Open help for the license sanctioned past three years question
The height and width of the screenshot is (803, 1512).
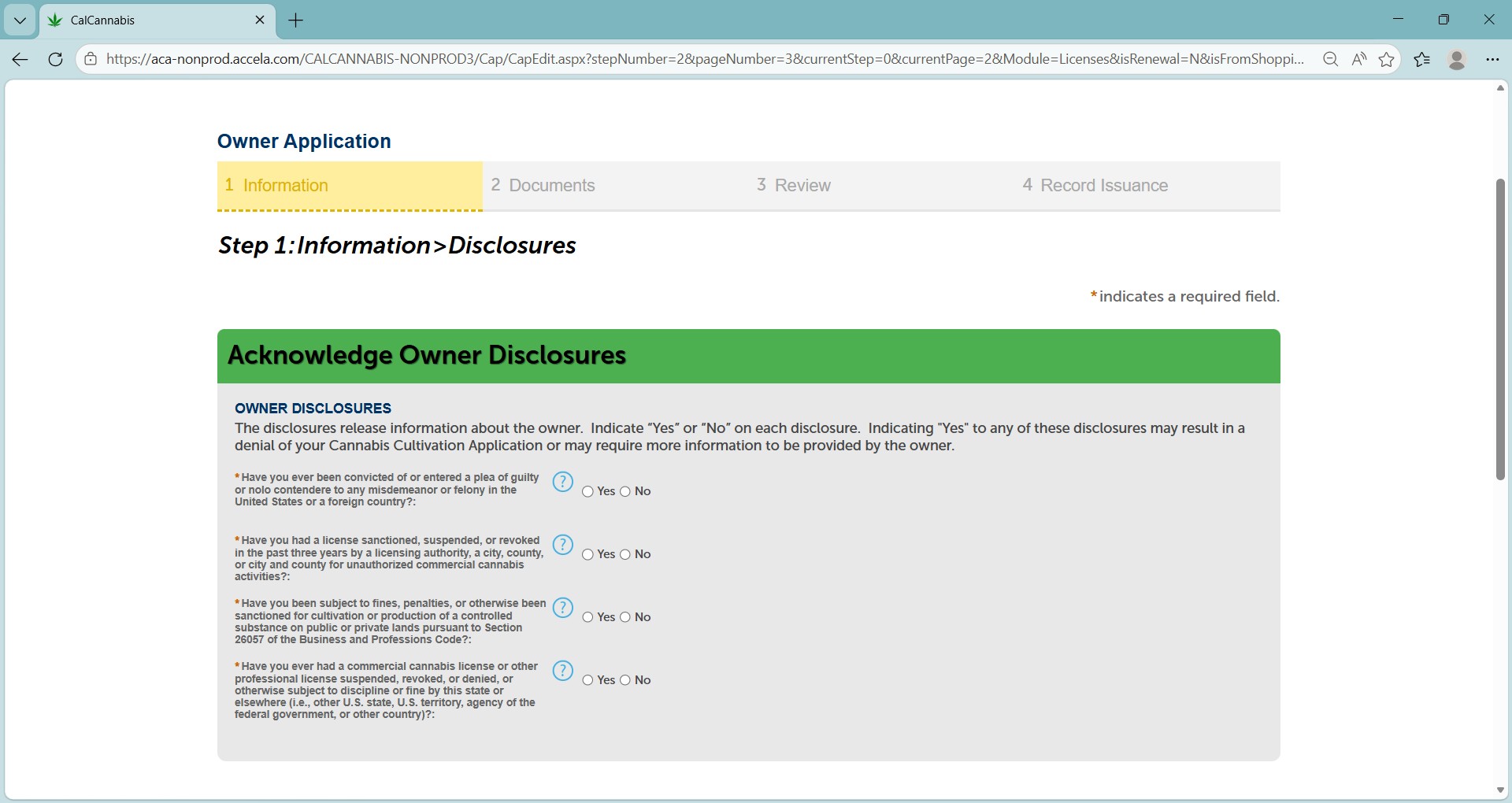pos(562,545)
